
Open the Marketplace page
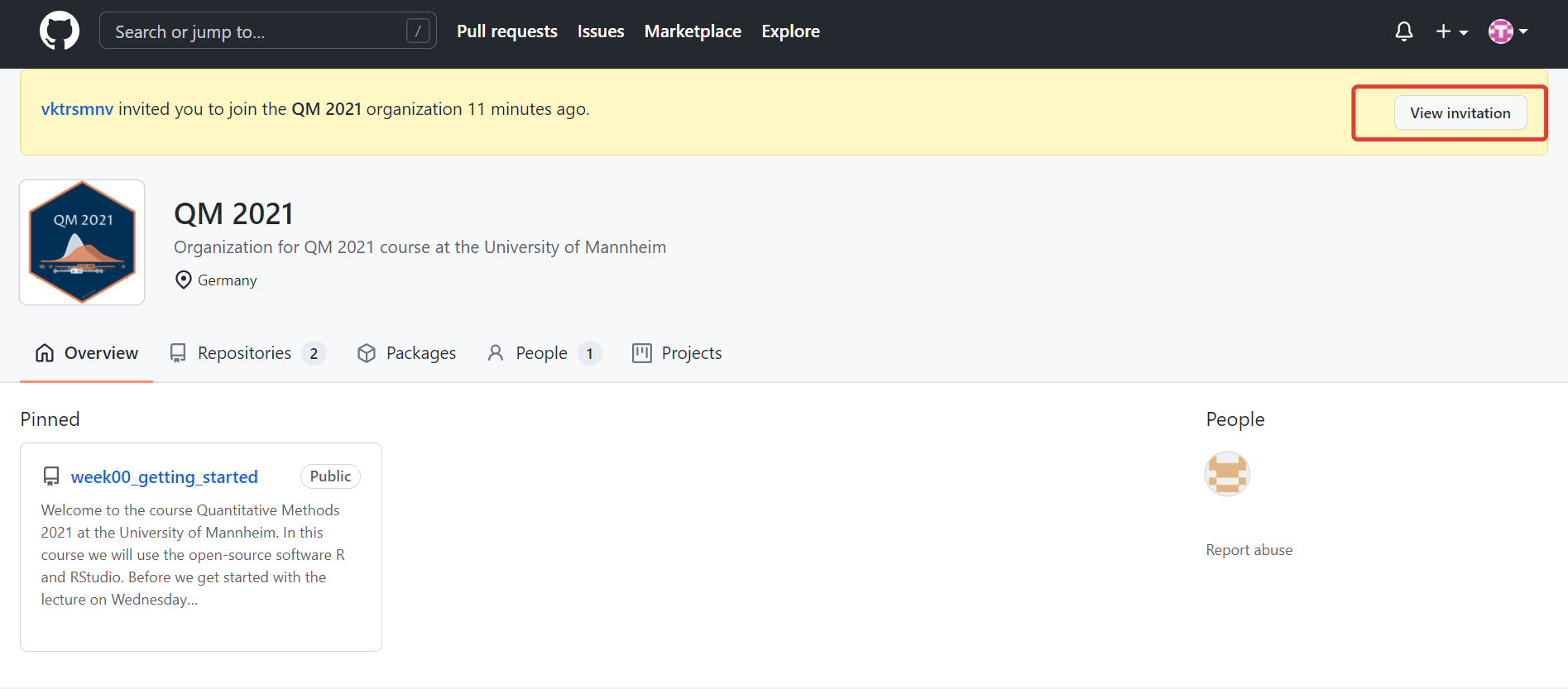693,31
